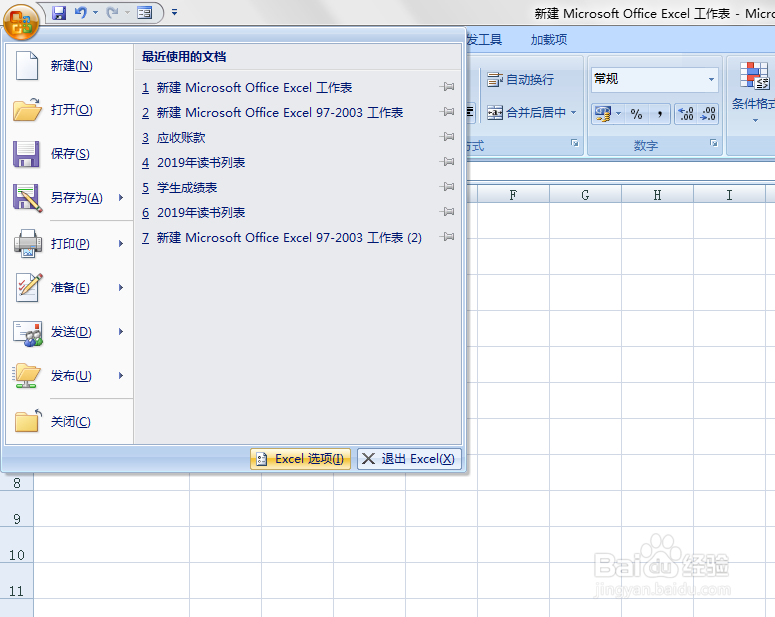This screenshot has height=617, width=775.
Task: Open the 合并后居中 dropdown arrow
Action: coord(574,113)
